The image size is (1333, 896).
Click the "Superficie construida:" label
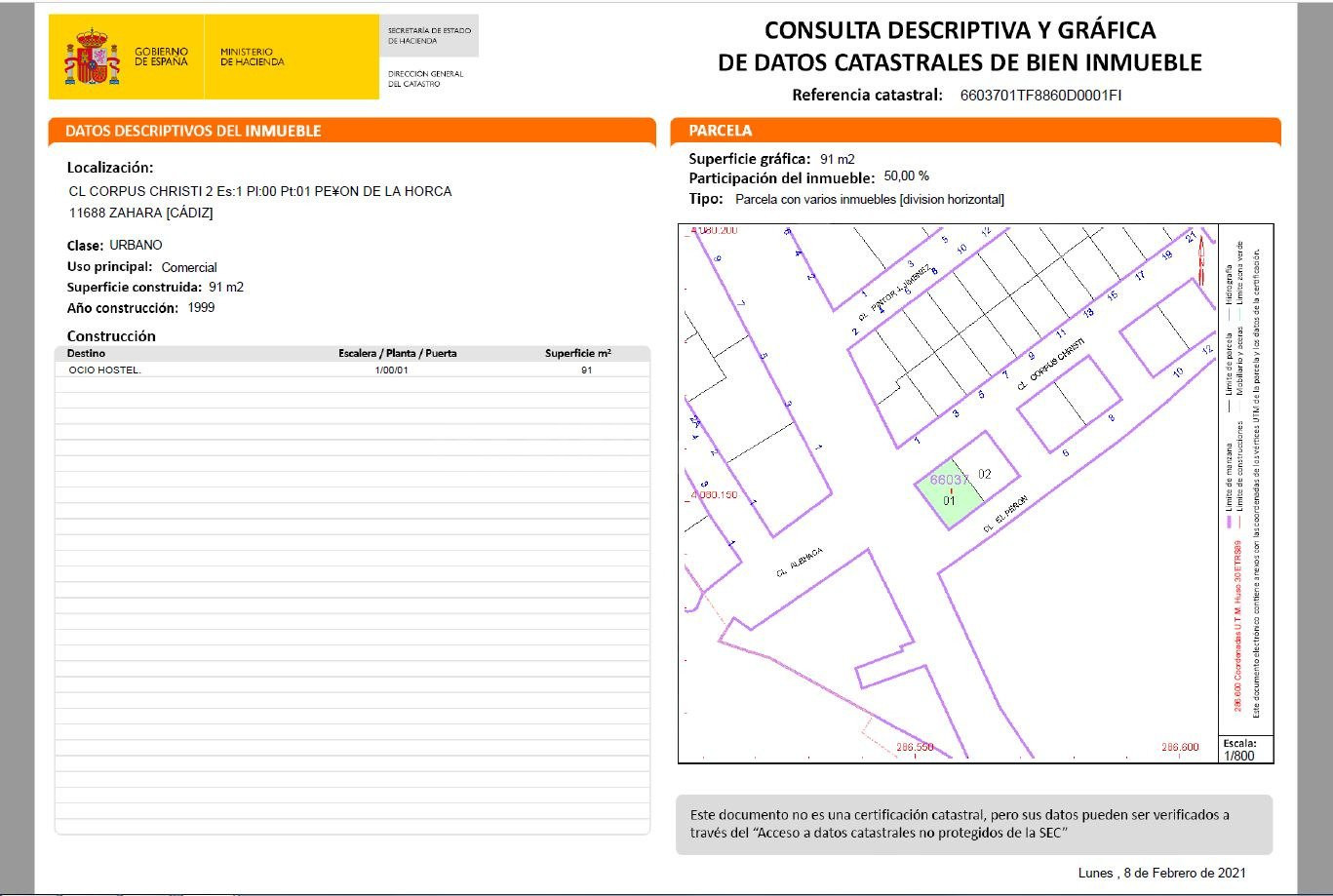pyautogui.click(x=135, y=288)
